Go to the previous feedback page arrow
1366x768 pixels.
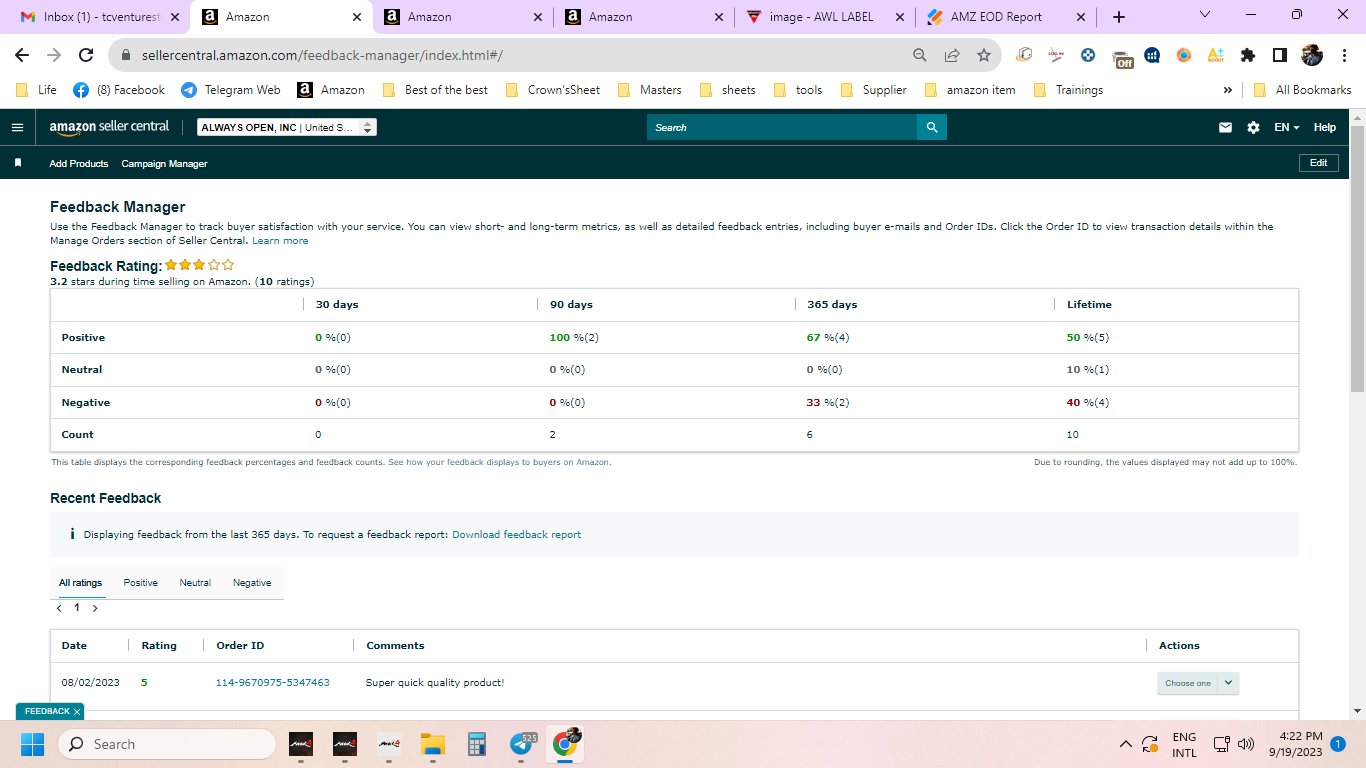pos(59,608)
